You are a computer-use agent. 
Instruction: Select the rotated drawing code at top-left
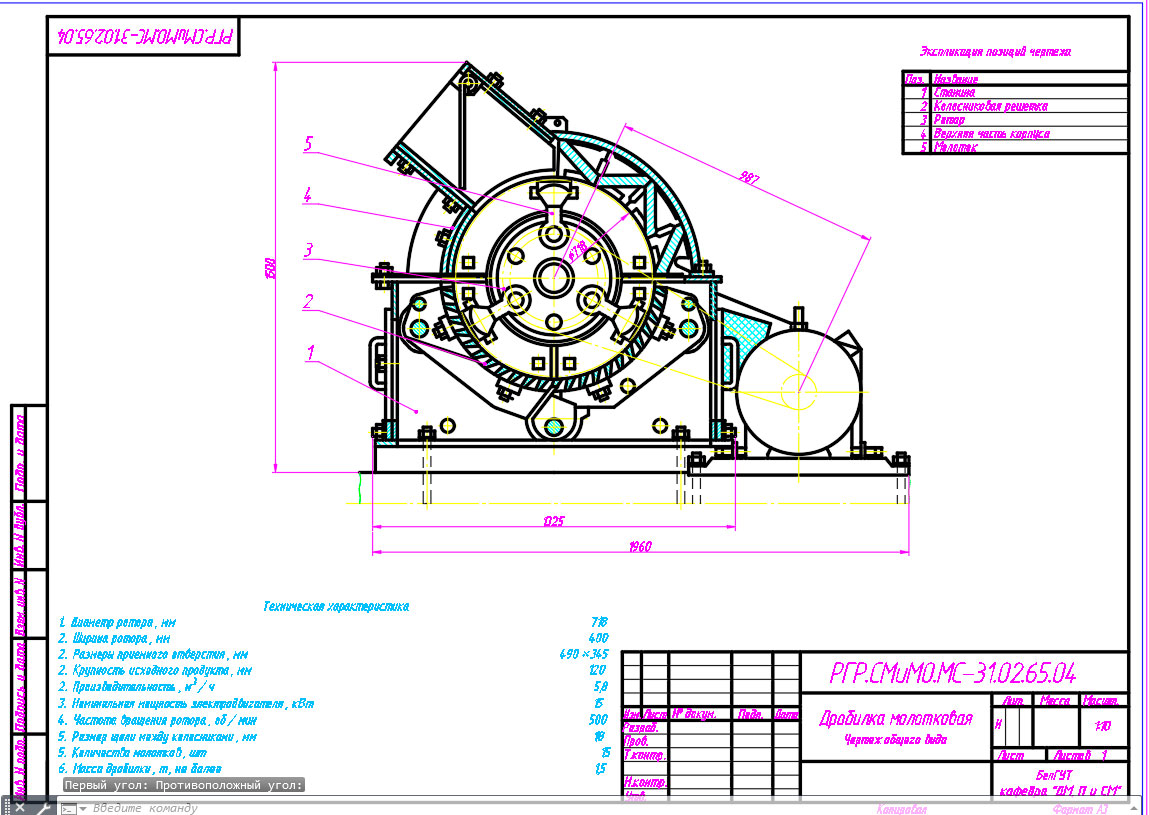point(143,37)
